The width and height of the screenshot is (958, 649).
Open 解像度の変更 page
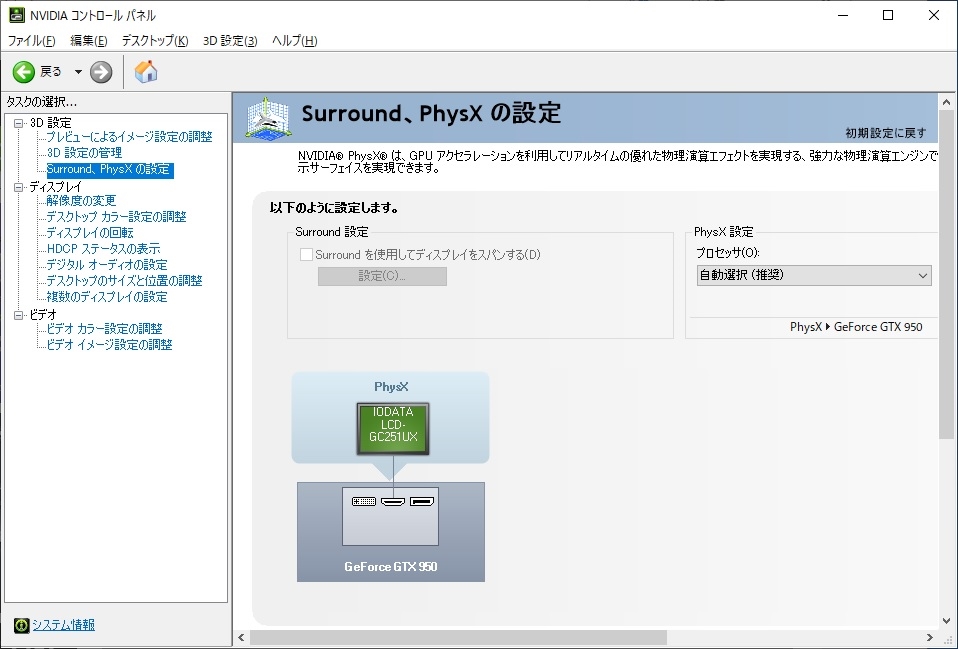[81, 201]
